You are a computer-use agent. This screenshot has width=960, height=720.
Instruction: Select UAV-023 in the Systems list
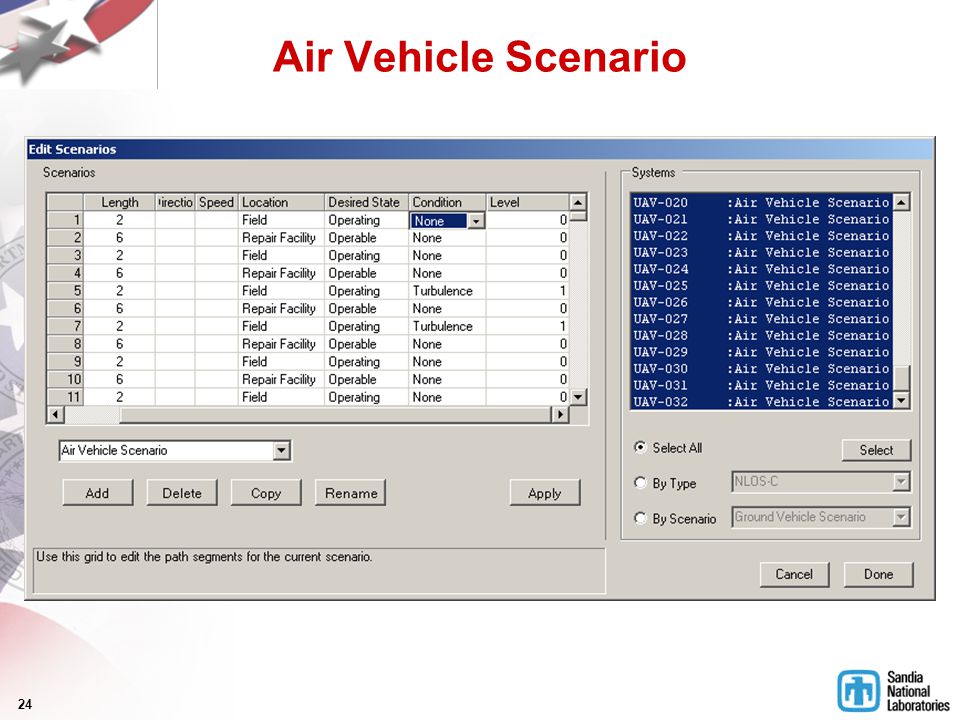(761, 252)
